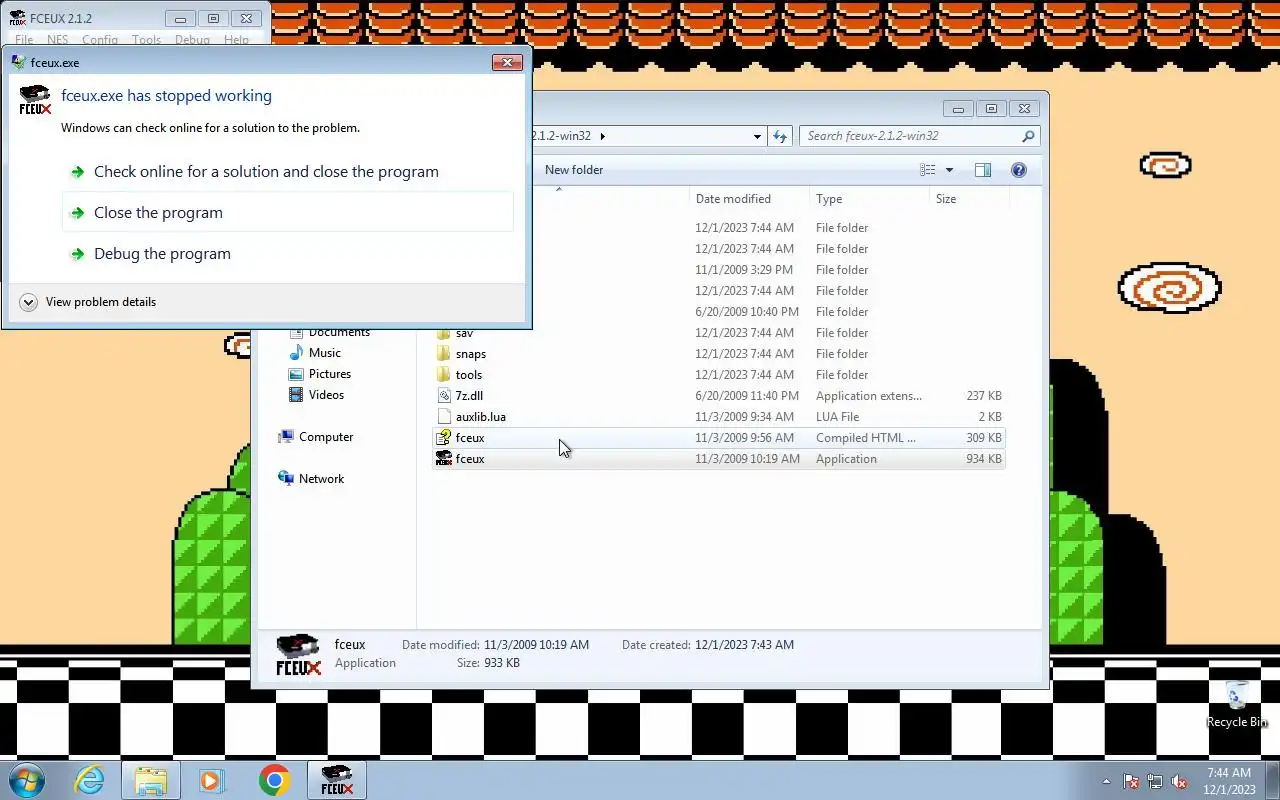Open the Windows Start menu
1280x800 pixels.
[26, 780]
